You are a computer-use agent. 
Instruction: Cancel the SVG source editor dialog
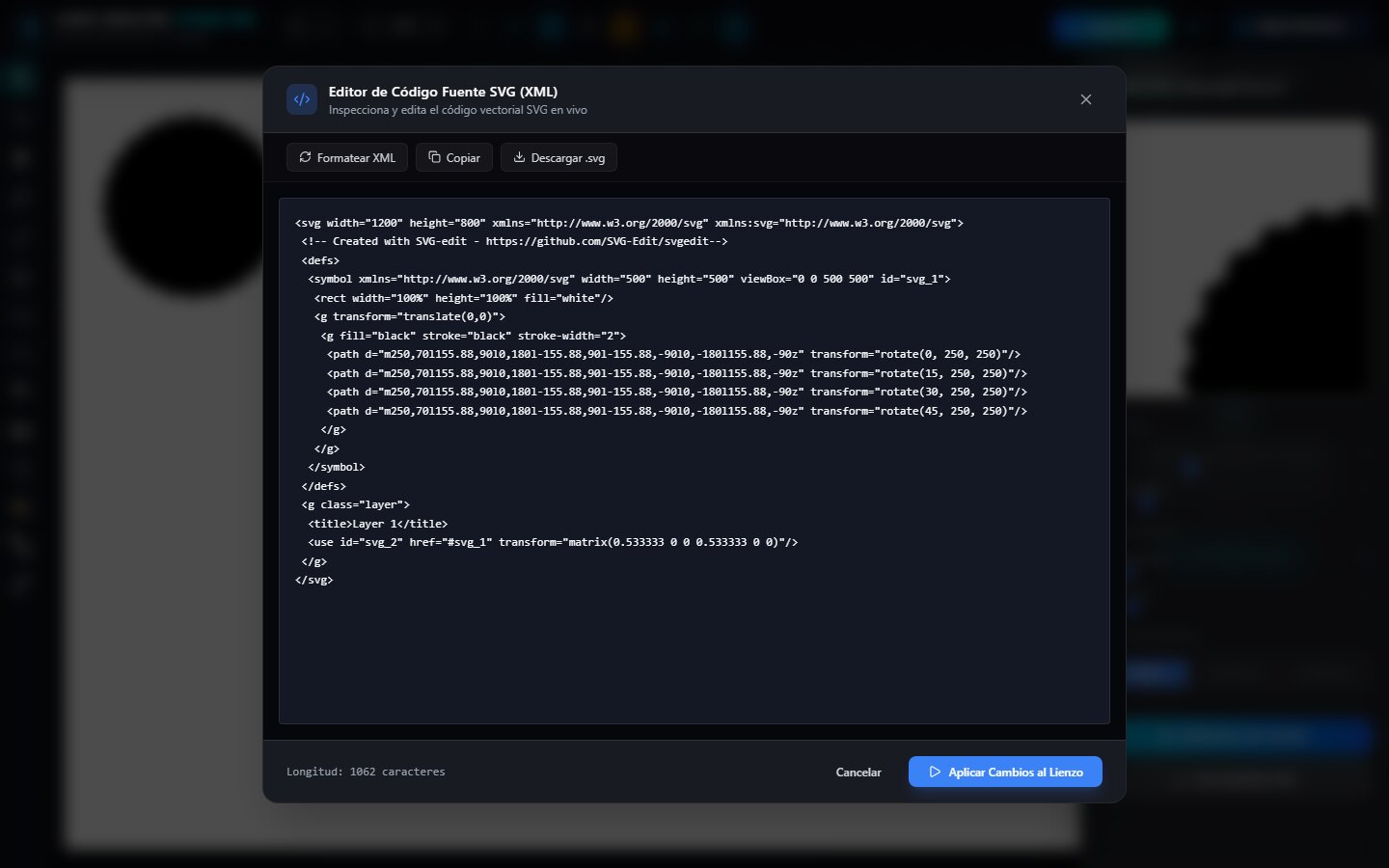858,772
